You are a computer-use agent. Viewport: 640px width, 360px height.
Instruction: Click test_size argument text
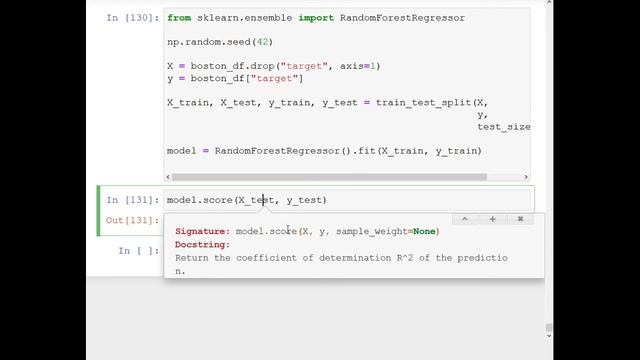(x=504, y=127)
